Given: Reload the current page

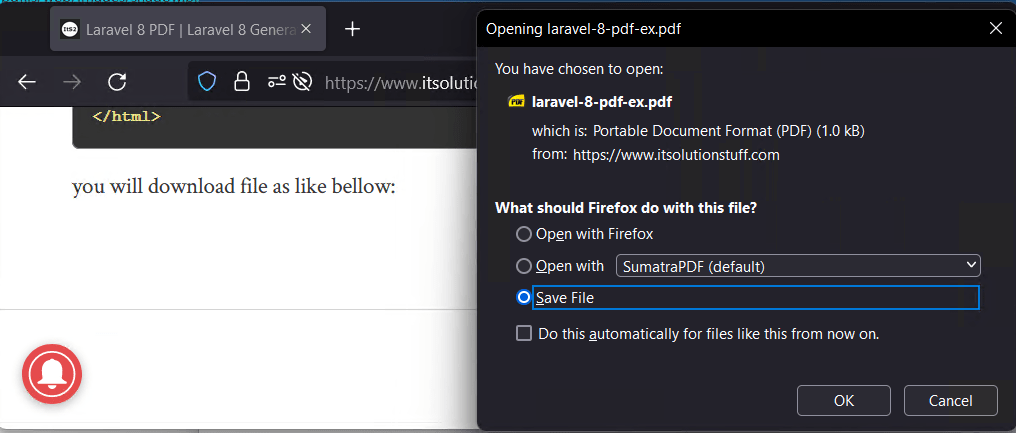Looking at the screenshot, I should (117, 82).
